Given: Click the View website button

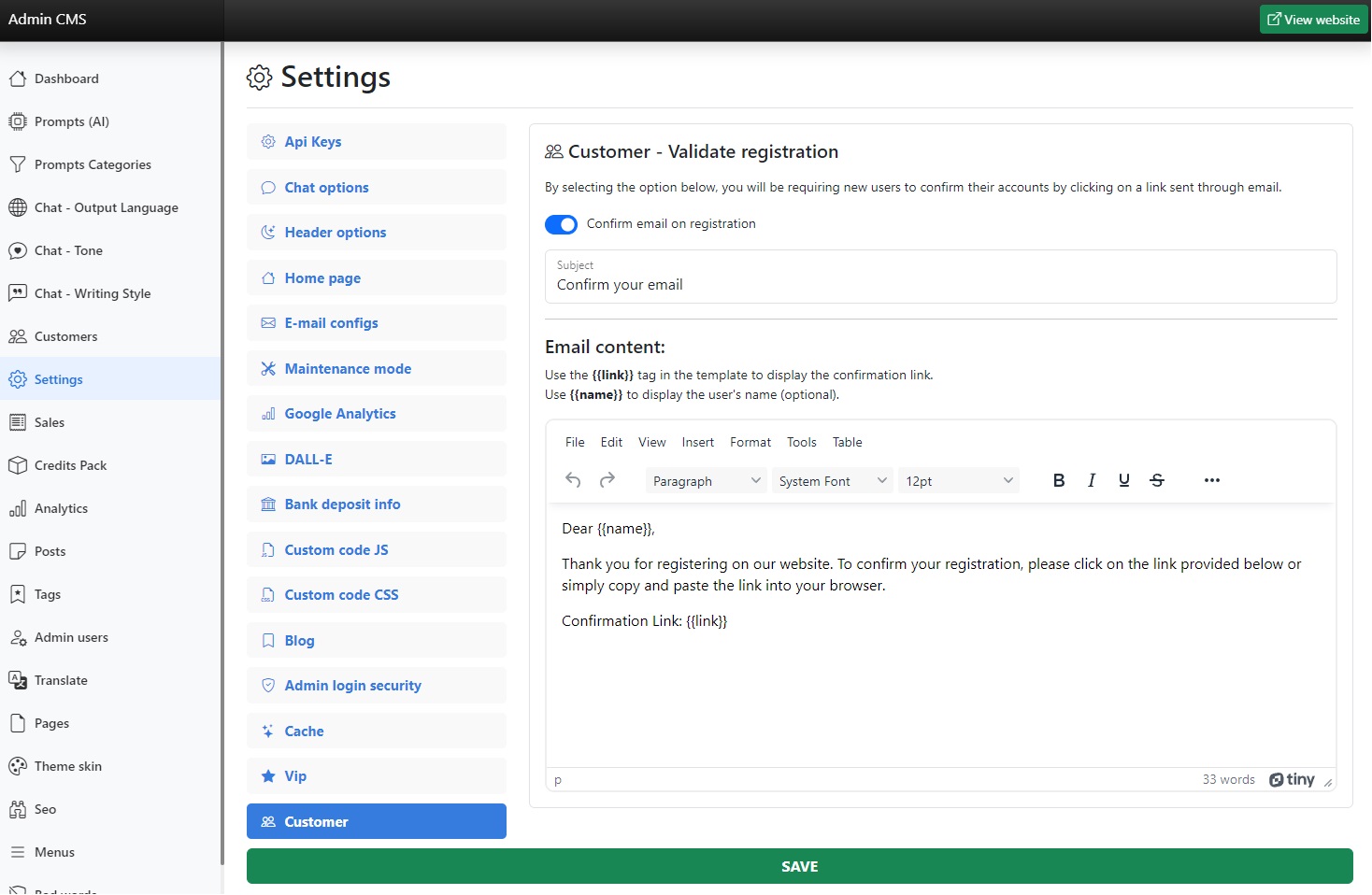Looking at the screenshot, I should tap(1313, 20).
